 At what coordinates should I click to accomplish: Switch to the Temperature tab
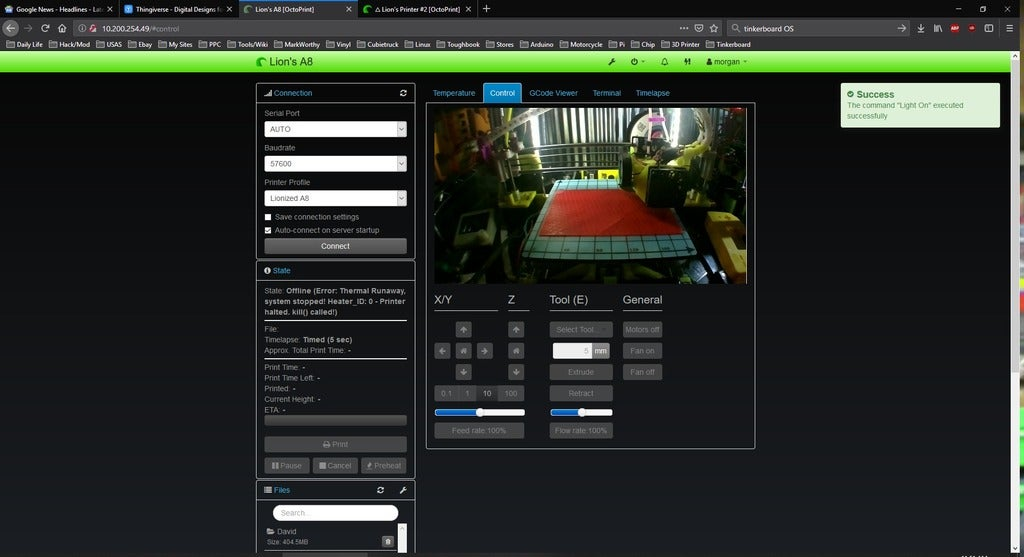tap(454, 93)
